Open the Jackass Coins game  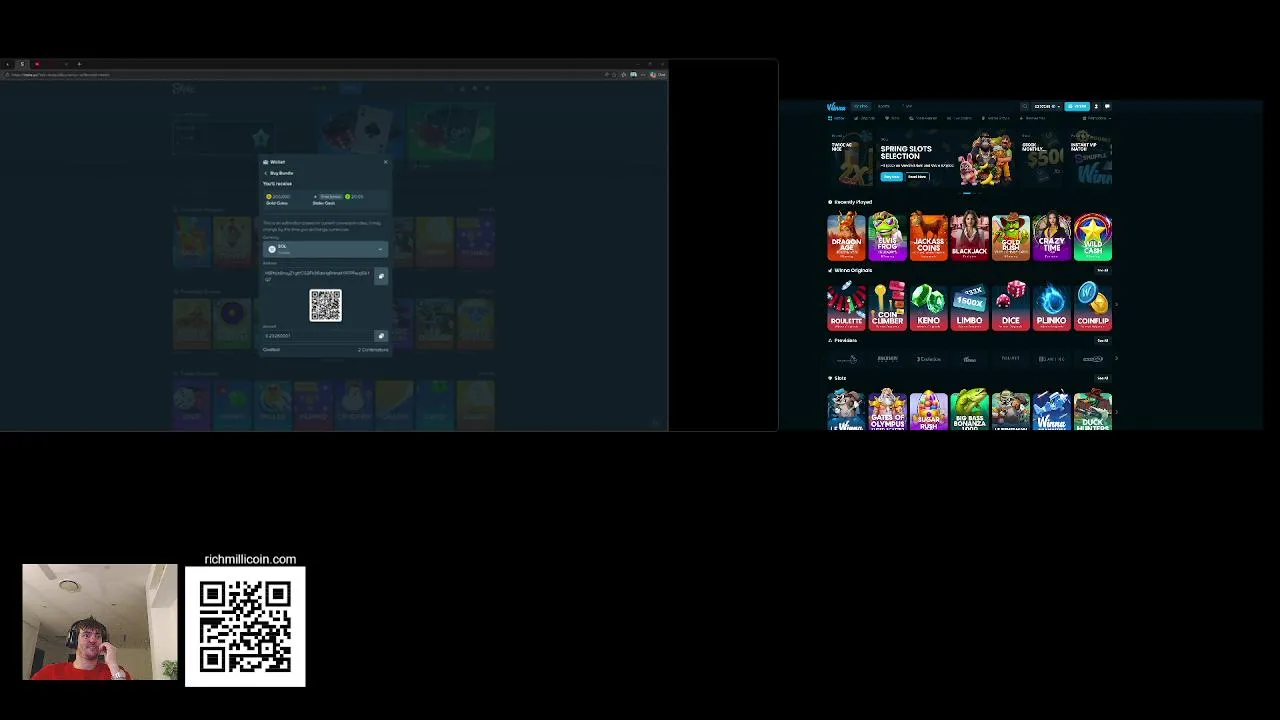tap(928, 236)
